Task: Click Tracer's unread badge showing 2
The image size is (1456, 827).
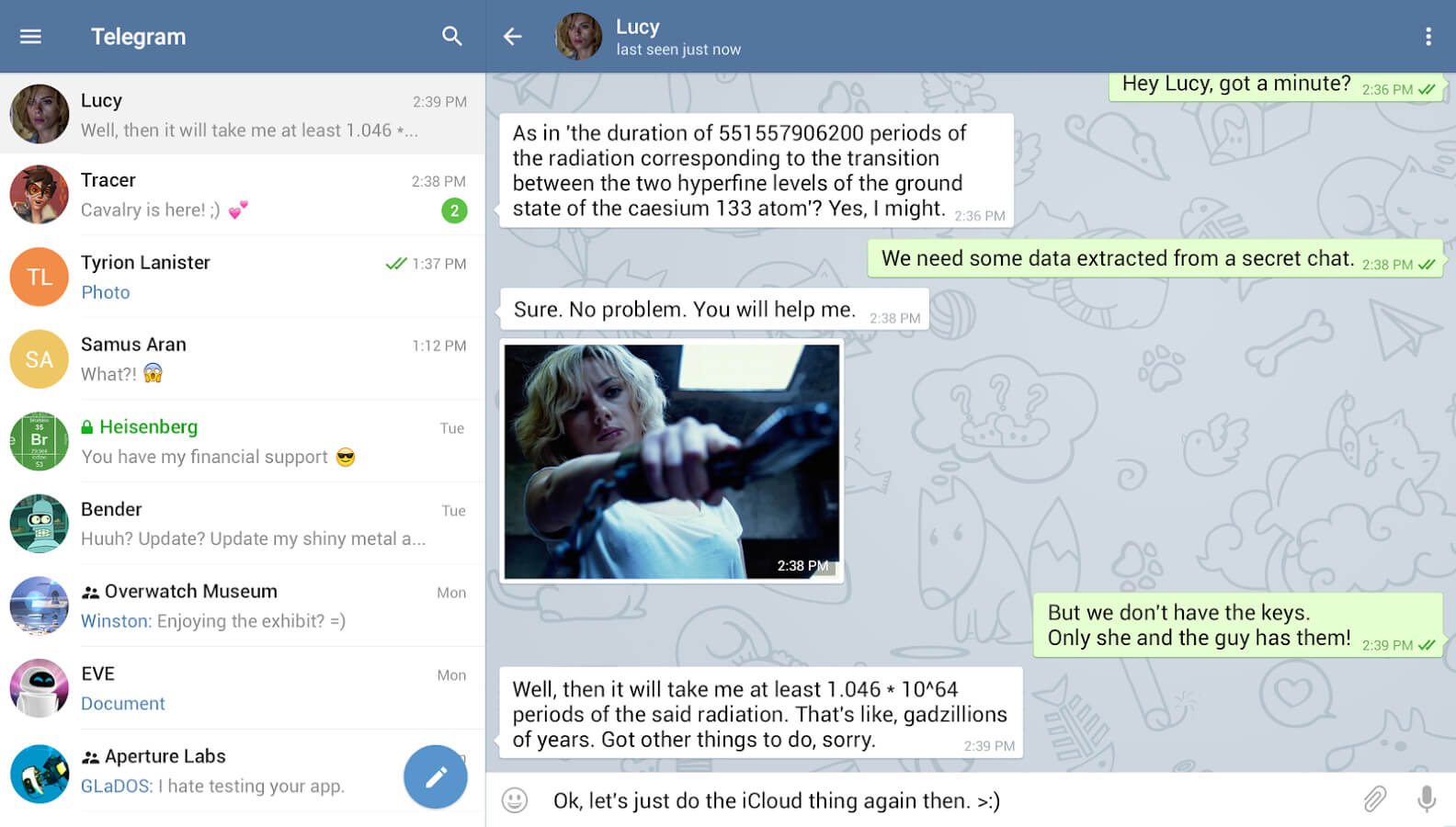Action: click(454, 210)
